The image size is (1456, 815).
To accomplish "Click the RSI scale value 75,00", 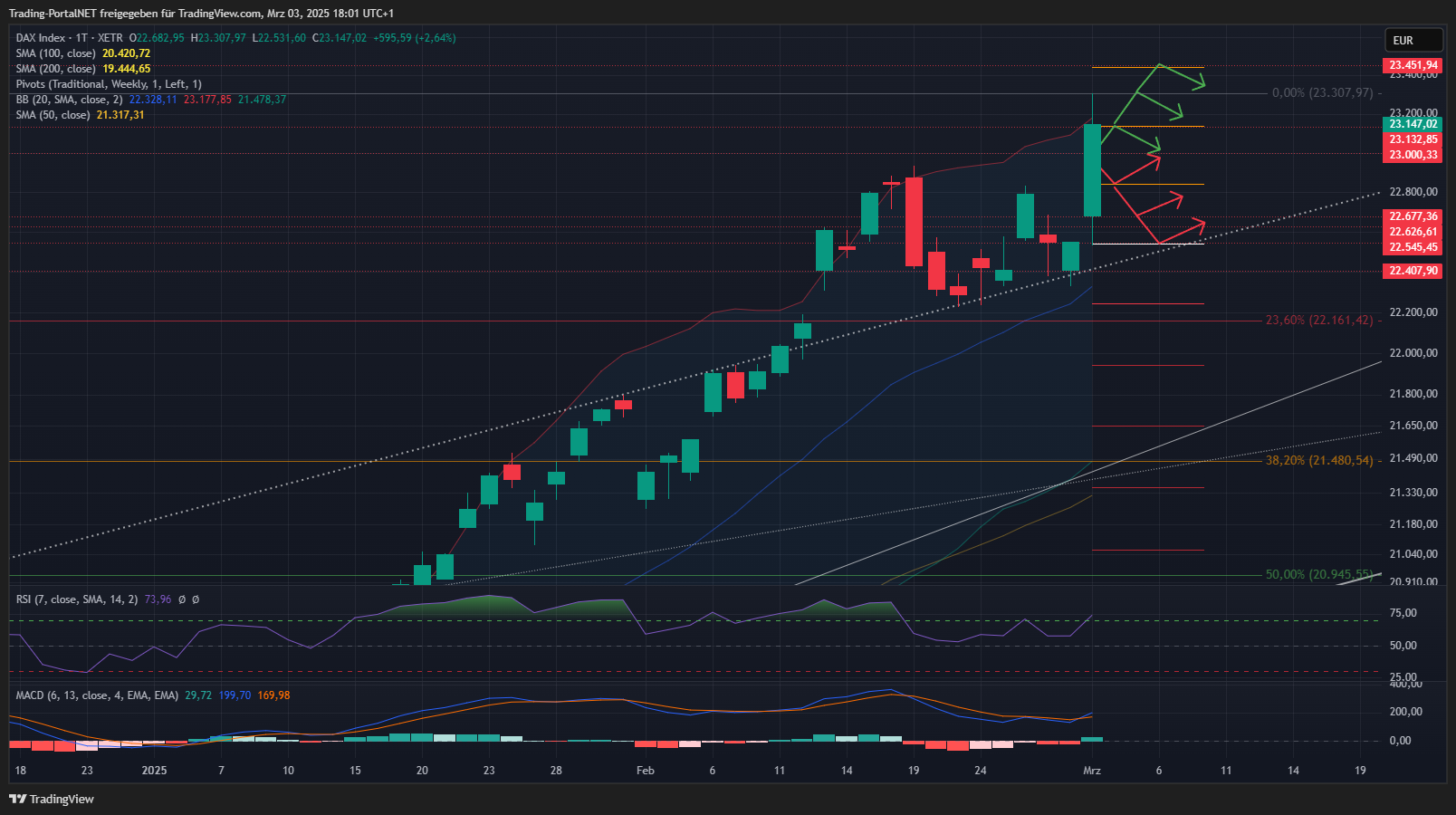I will (1403, 613).
